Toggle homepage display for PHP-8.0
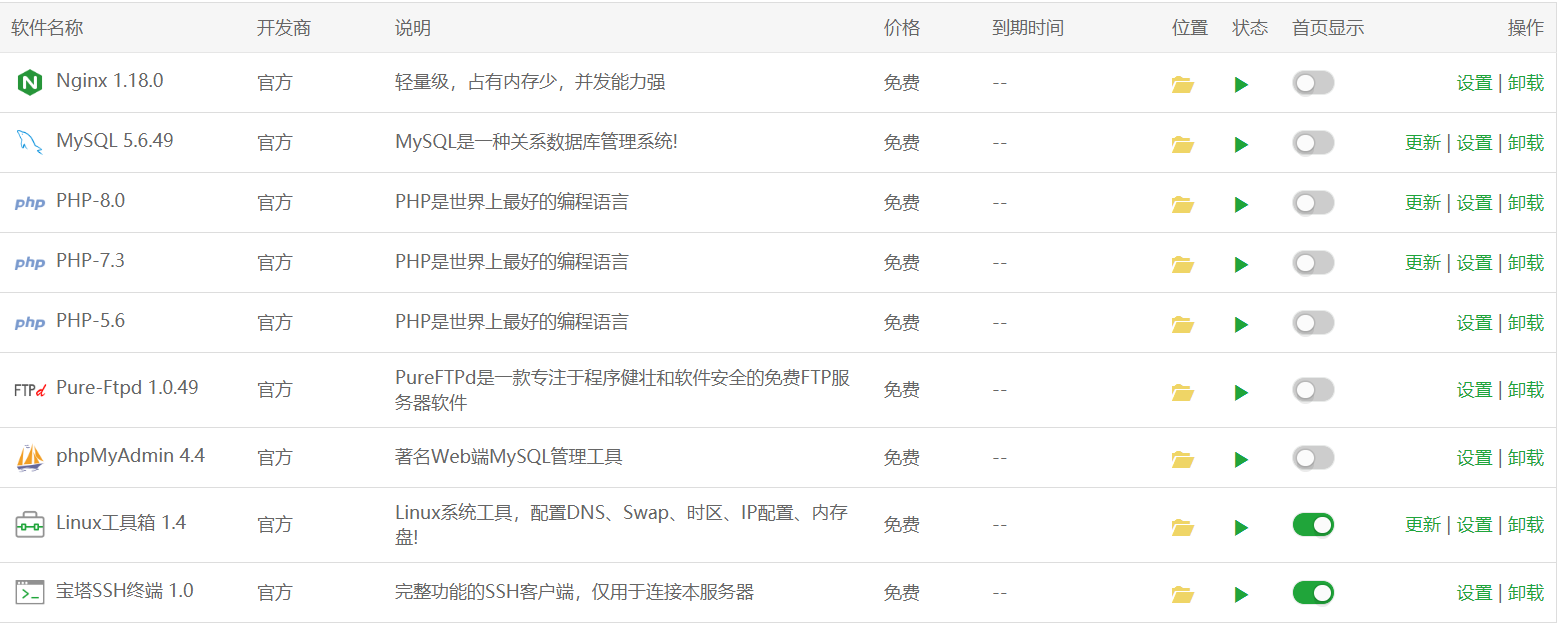1559x631 pixels. (x=1313, y=203)
